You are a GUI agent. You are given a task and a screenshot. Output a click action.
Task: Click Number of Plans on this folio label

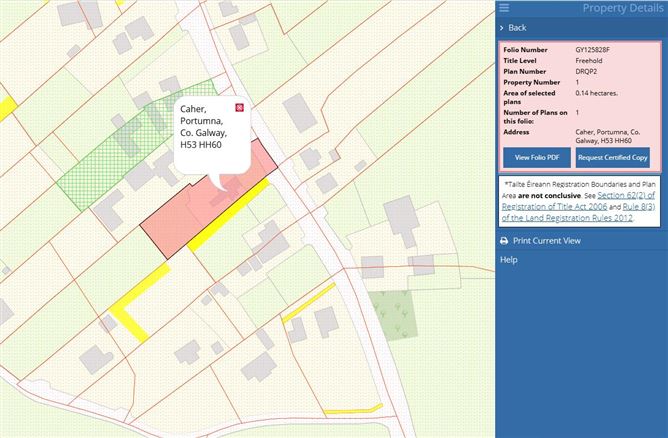click(535, 117)
